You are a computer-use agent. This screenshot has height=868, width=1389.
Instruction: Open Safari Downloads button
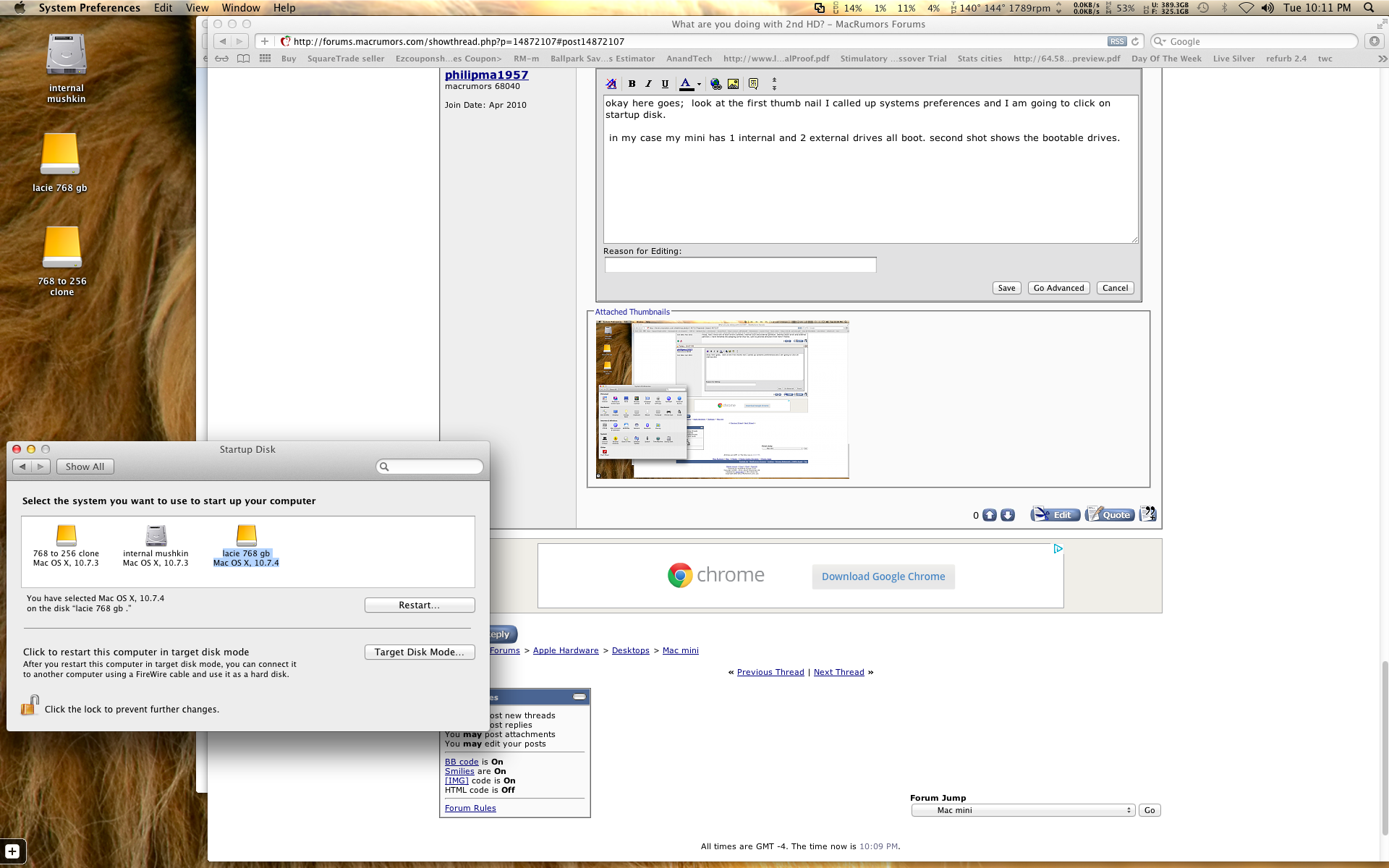[x=1374, y=41]
